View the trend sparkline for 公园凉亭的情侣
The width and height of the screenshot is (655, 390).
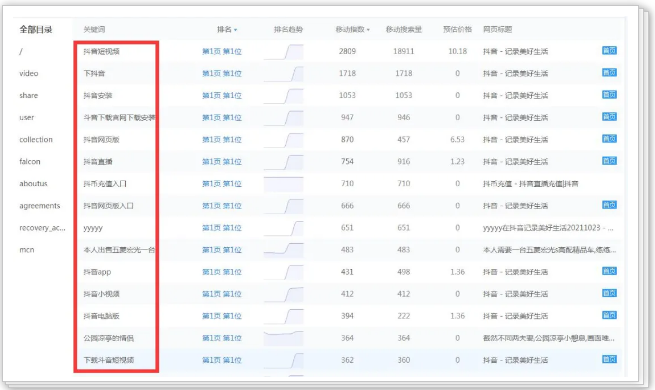[x=284, y=338]
